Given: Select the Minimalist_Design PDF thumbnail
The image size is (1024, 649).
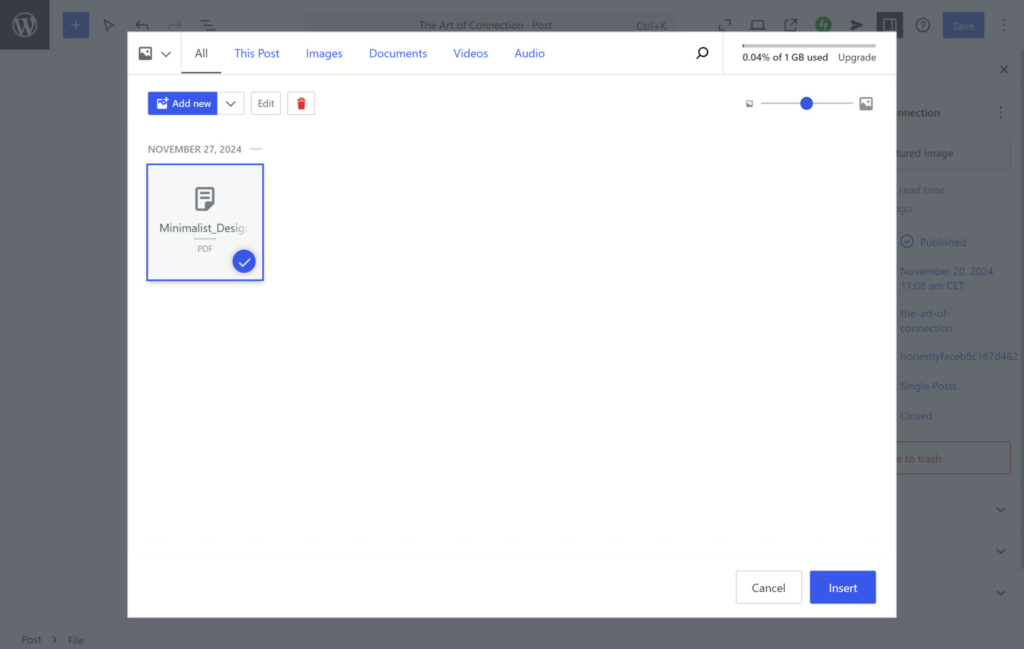Looking at the screenshot, I should pyautogui.click(x=204, y=215).
